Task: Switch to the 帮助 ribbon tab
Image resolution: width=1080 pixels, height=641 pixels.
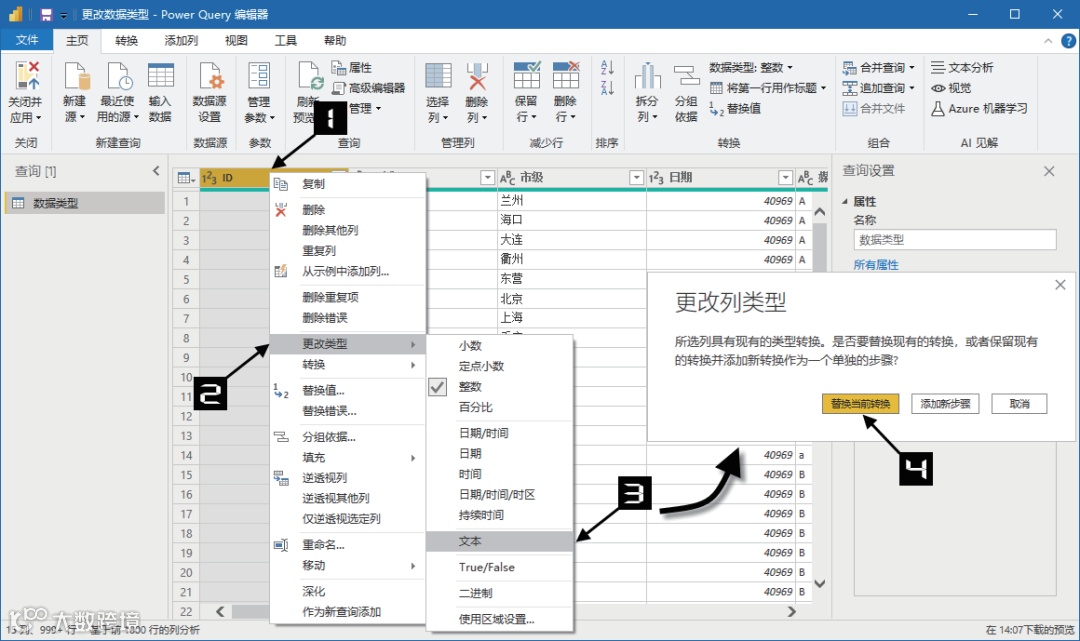Action: pyautogui.click(x=335, y=41)
